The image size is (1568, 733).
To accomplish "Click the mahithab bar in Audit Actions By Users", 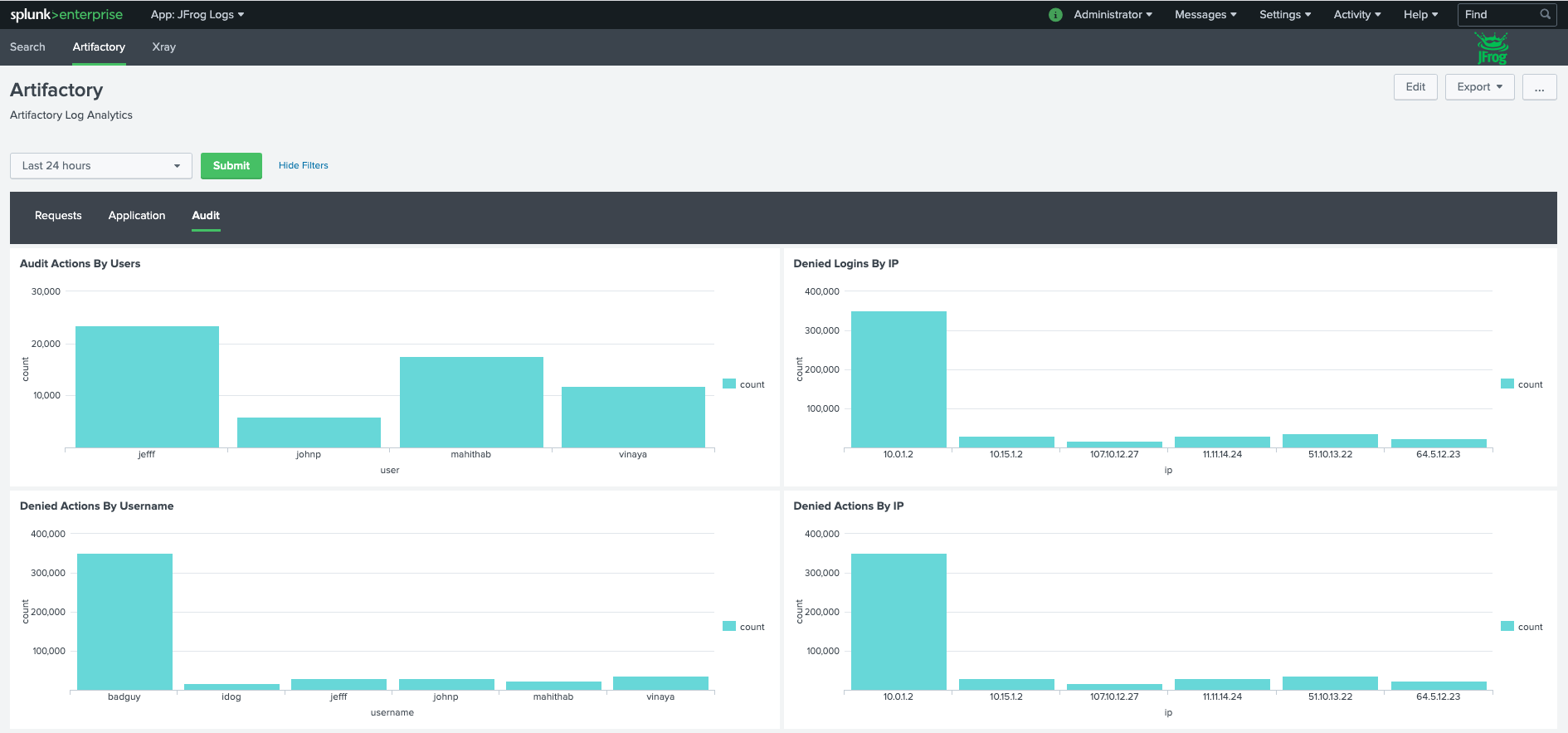I will [471, 403].
